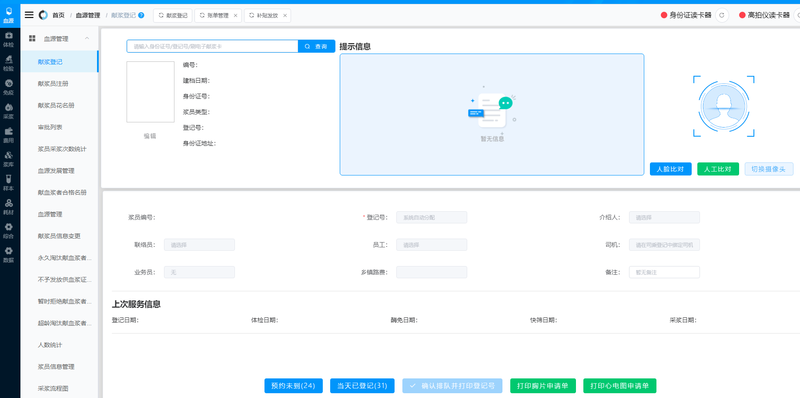Open the 员工 dropdown
Image resolution: width=800 pixels, height=398 pixels.
pyautogui.click(x=432, y=244)
